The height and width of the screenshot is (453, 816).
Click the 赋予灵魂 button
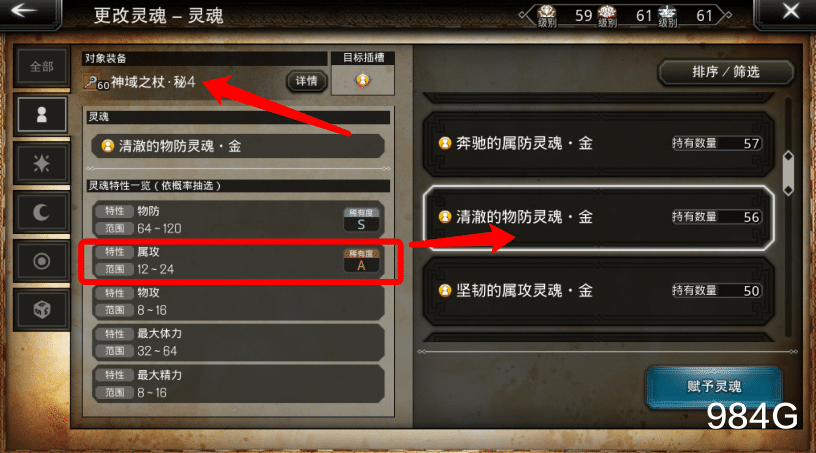coord(714,386)
